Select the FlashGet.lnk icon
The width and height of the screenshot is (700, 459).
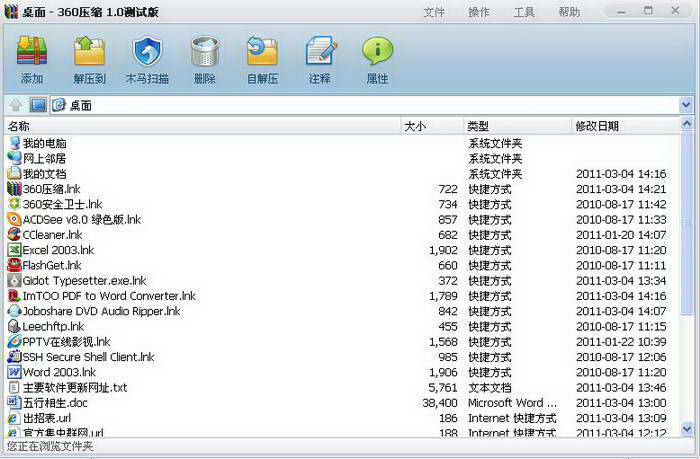tap(14, 265)
